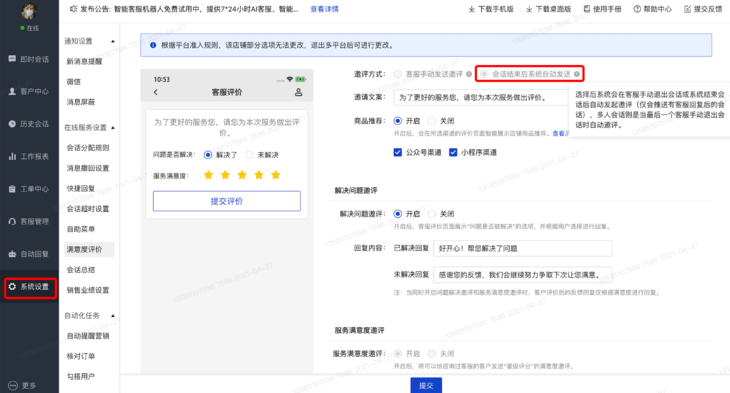Click the user avatar in sidebar
The width and height of the screenshot is (730, 393).
(x=29, y=11)
